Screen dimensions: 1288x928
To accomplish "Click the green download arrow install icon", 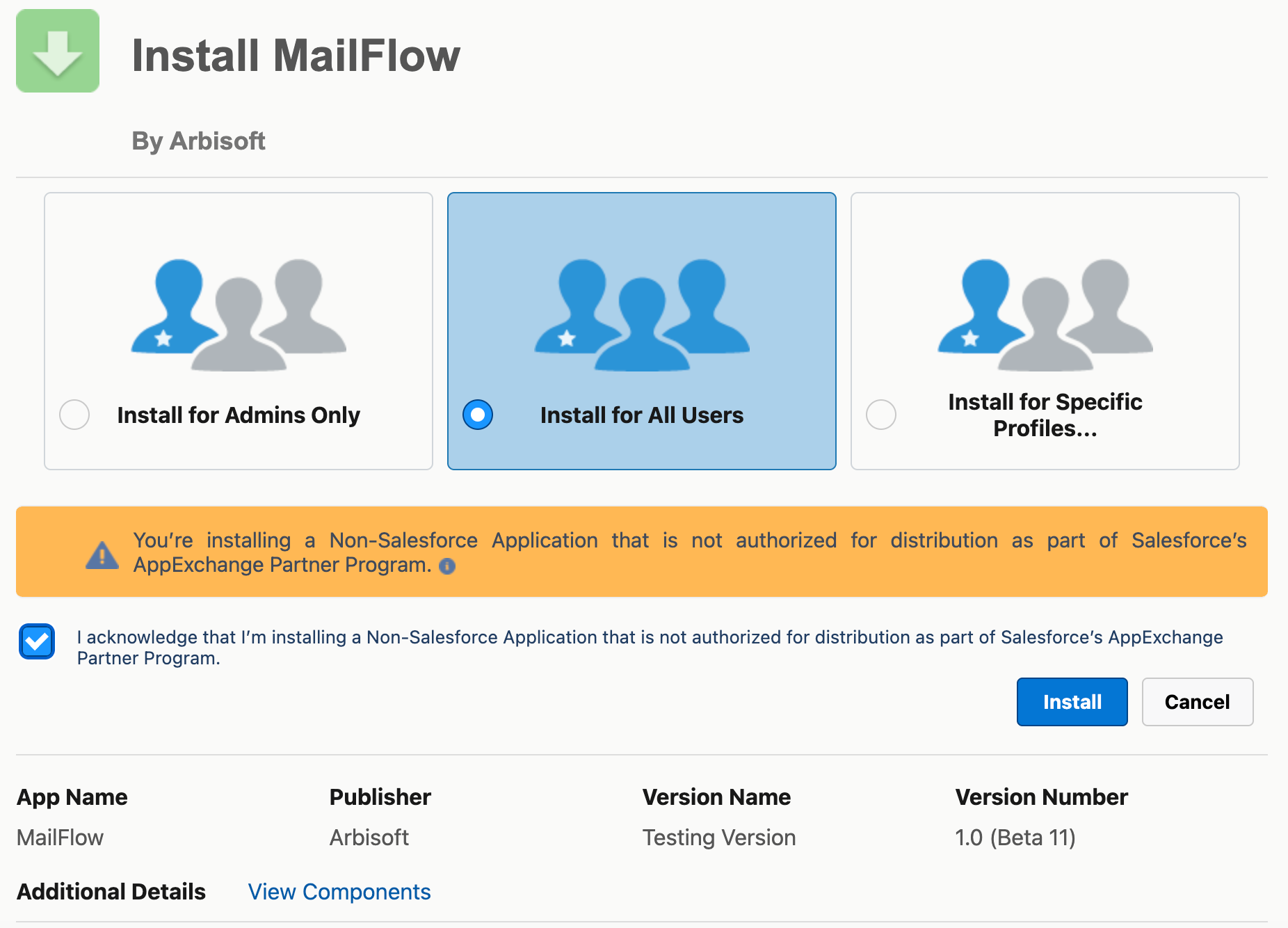I will 58,51.
